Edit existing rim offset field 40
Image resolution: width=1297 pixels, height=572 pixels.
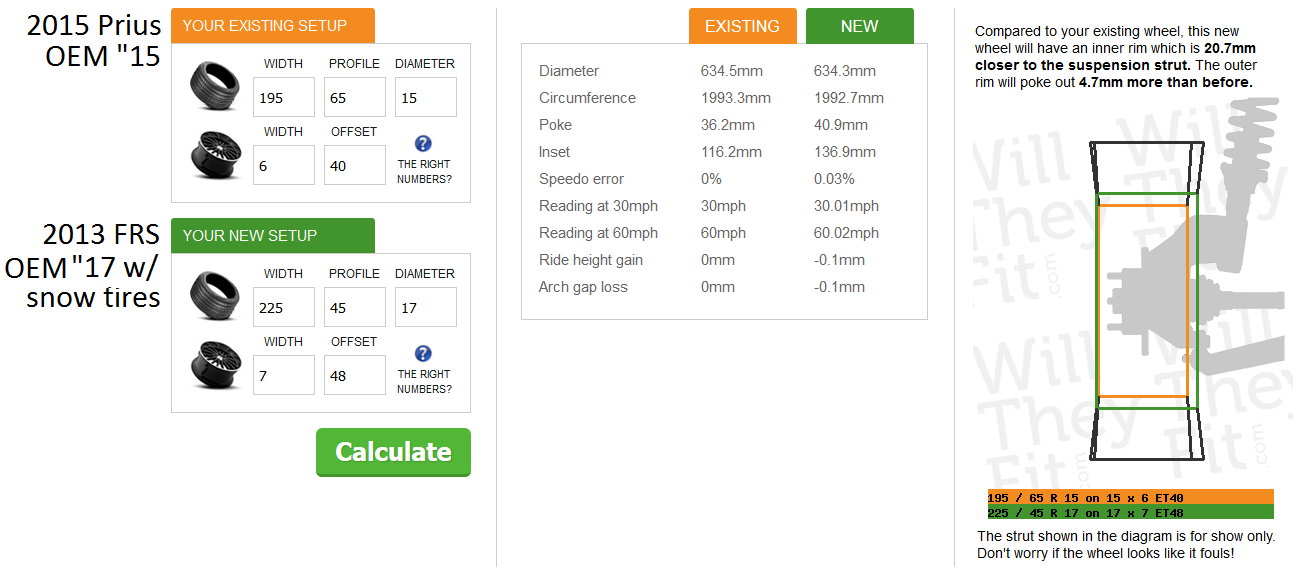tap(355, 165)
